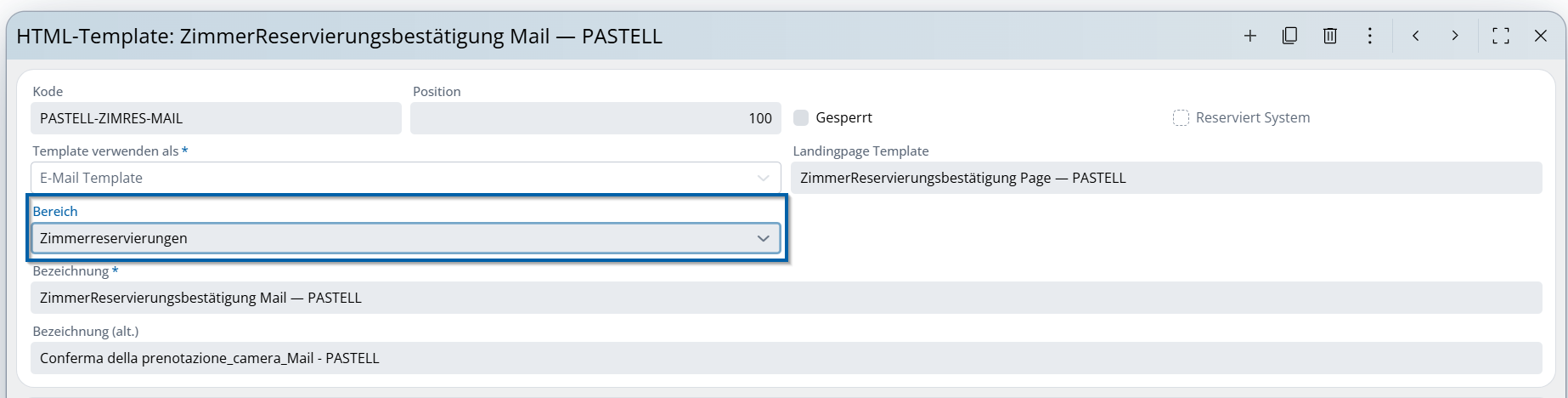Click the HTML-Template window title text
1568x398 pixels.
click(x=339, y=36)
